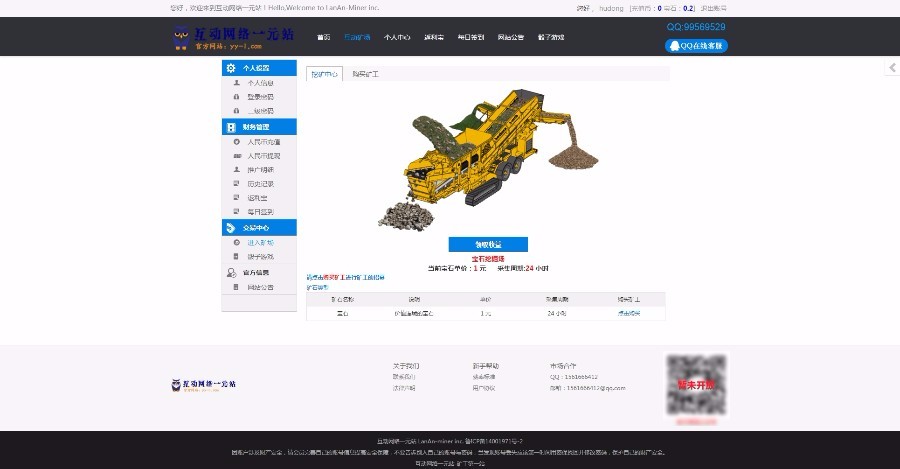The height and width of the screenshot is (469, 900).
Task: Open 骰子游戏 in the top navigation
Action: pyautogui.click(x=551, y=37)
